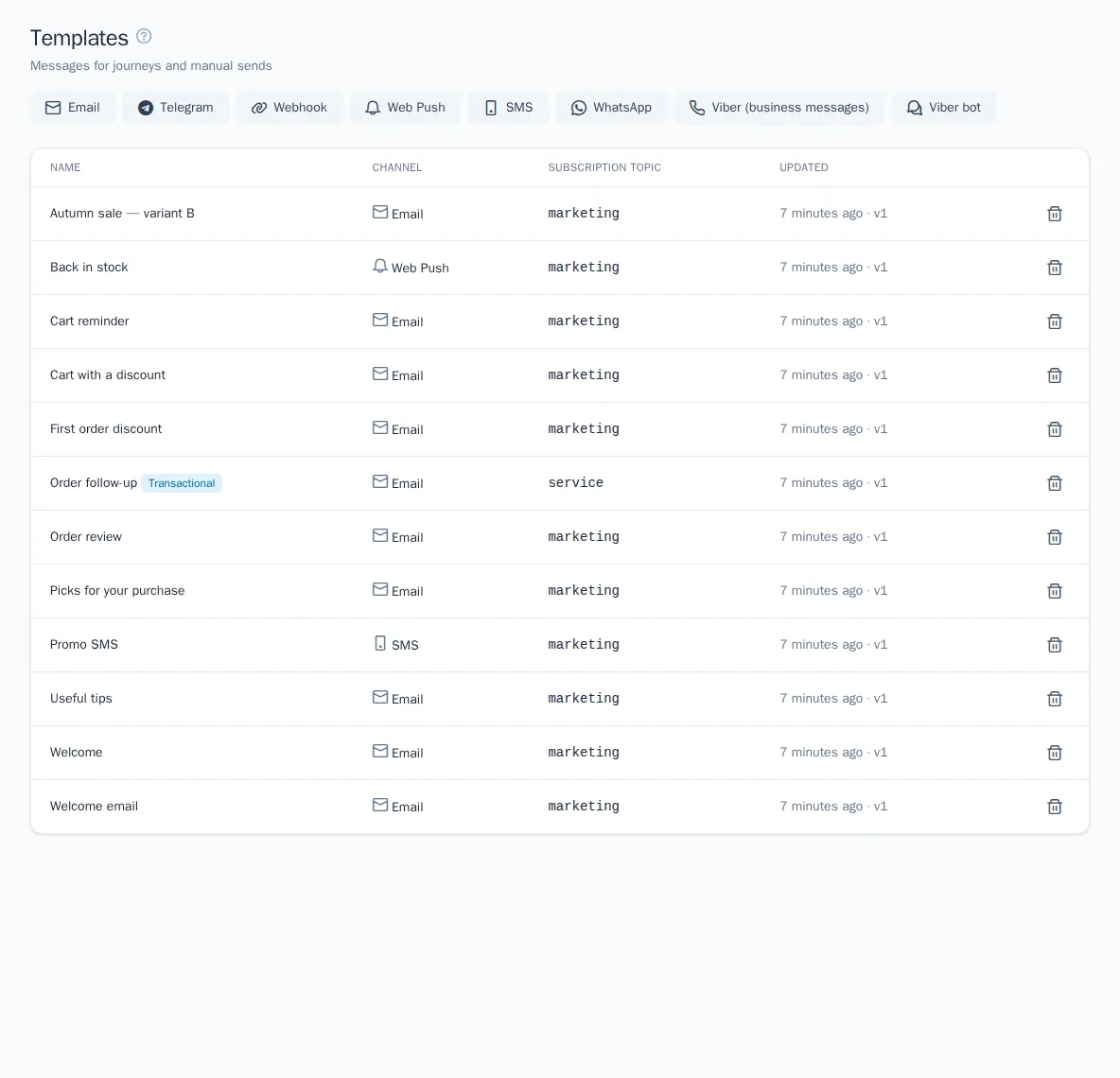Open the Welcome email template name
The width and height of the screenshot is (1120, 1078).
click(94, 806)
